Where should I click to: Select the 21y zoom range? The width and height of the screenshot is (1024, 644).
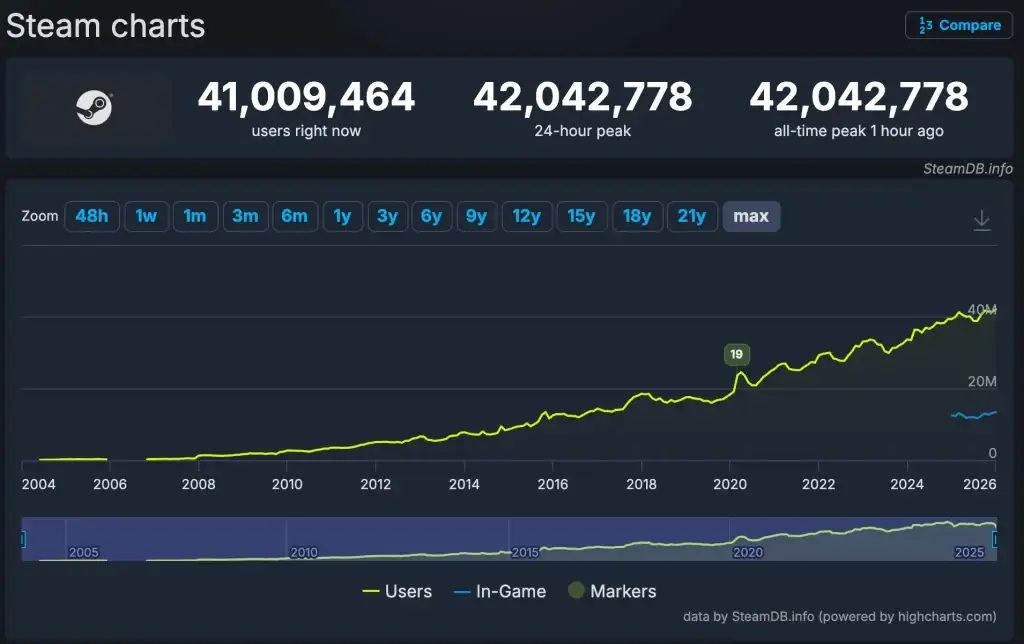tap(692, 216)
